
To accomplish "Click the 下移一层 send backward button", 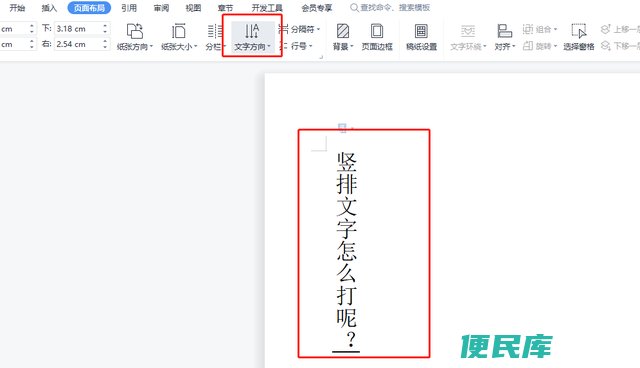I will 620,46.
